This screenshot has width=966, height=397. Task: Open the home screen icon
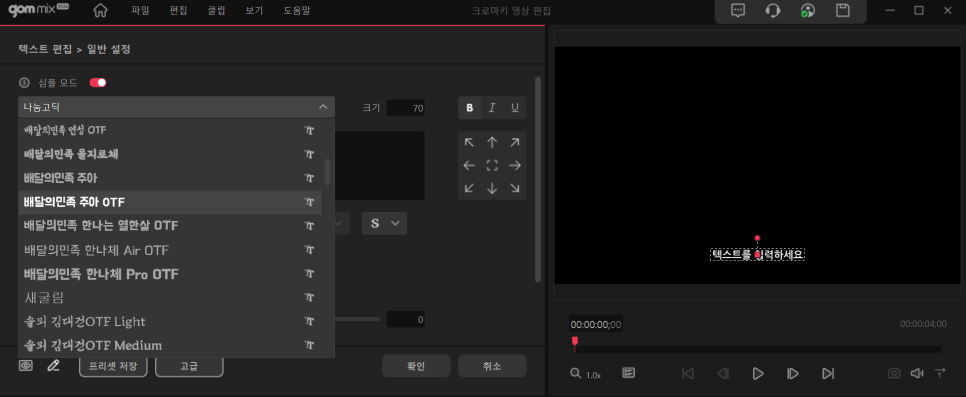click(x=100, y=10)
